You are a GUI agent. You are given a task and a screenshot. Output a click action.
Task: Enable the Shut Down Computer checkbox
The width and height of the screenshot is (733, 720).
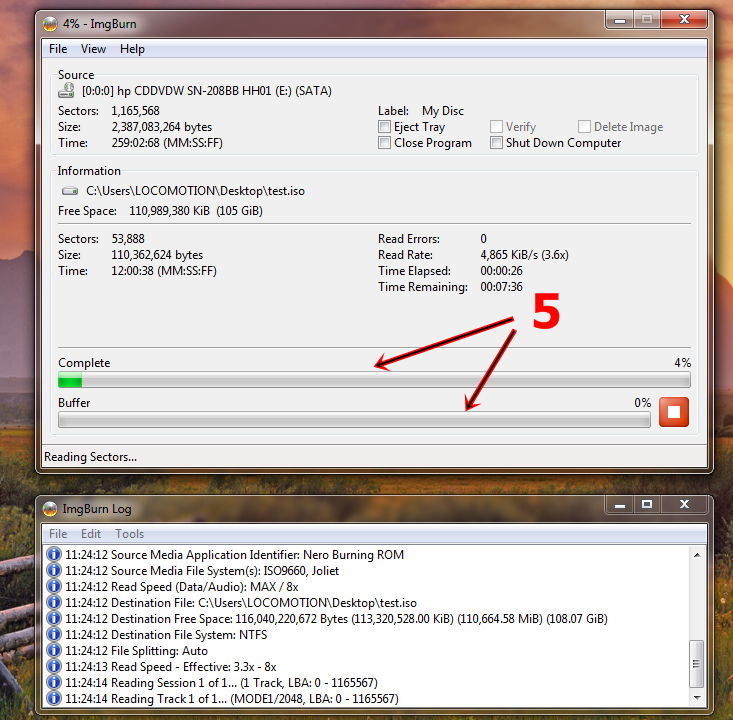coord(496,143)
